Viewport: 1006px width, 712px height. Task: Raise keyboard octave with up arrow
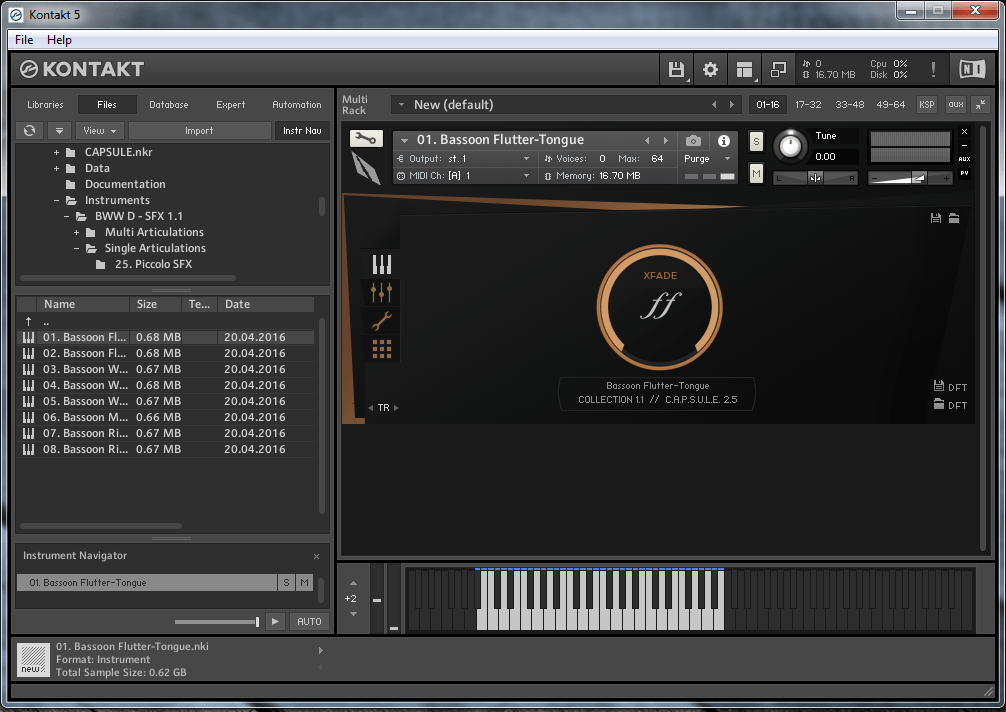pyautogui.click(x=353, y=583)
